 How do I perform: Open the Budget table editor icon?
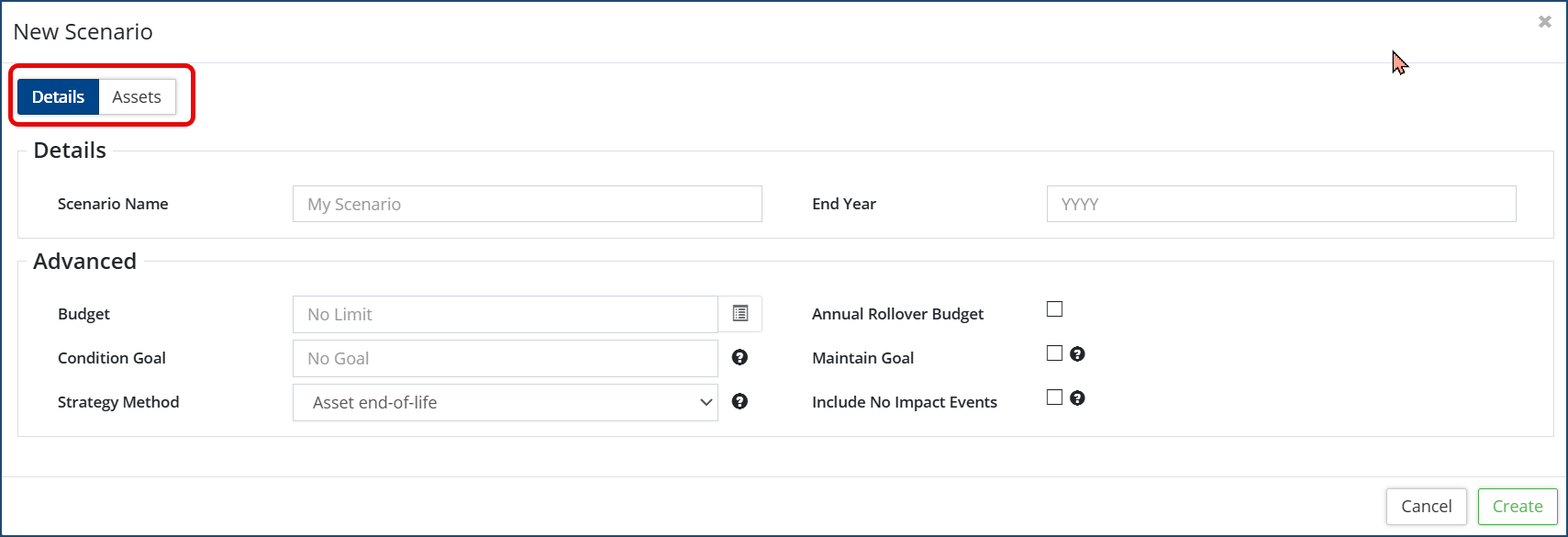740,314
